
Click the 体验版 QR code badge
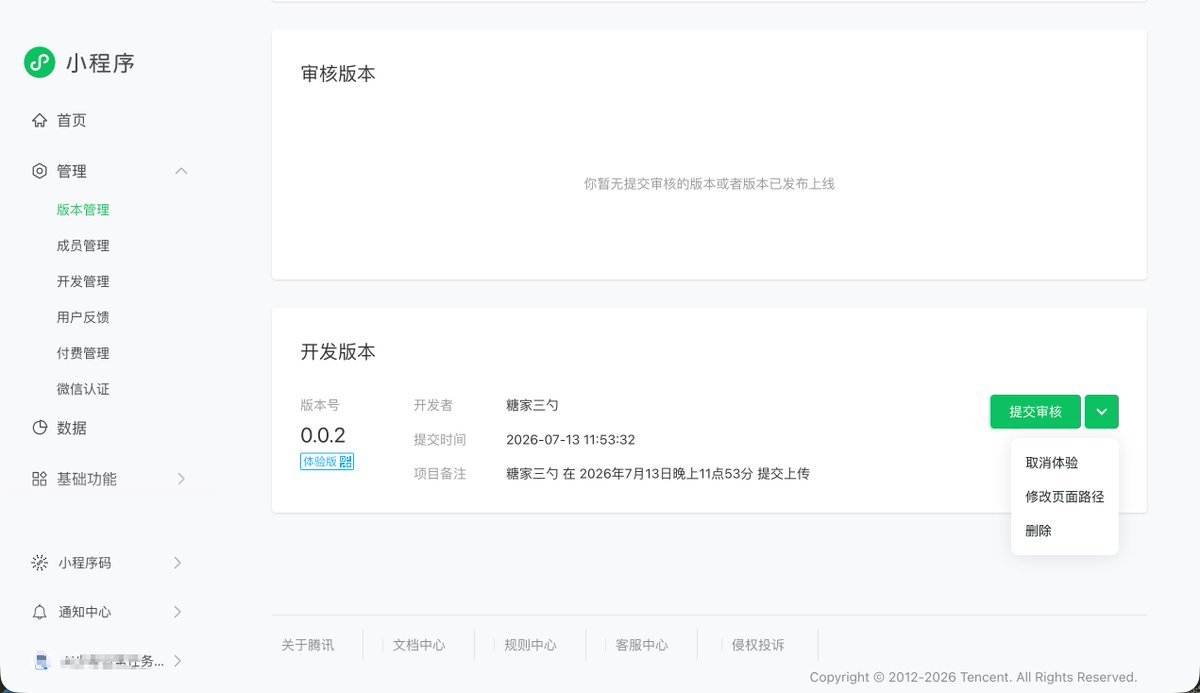[x=327, y=461]
